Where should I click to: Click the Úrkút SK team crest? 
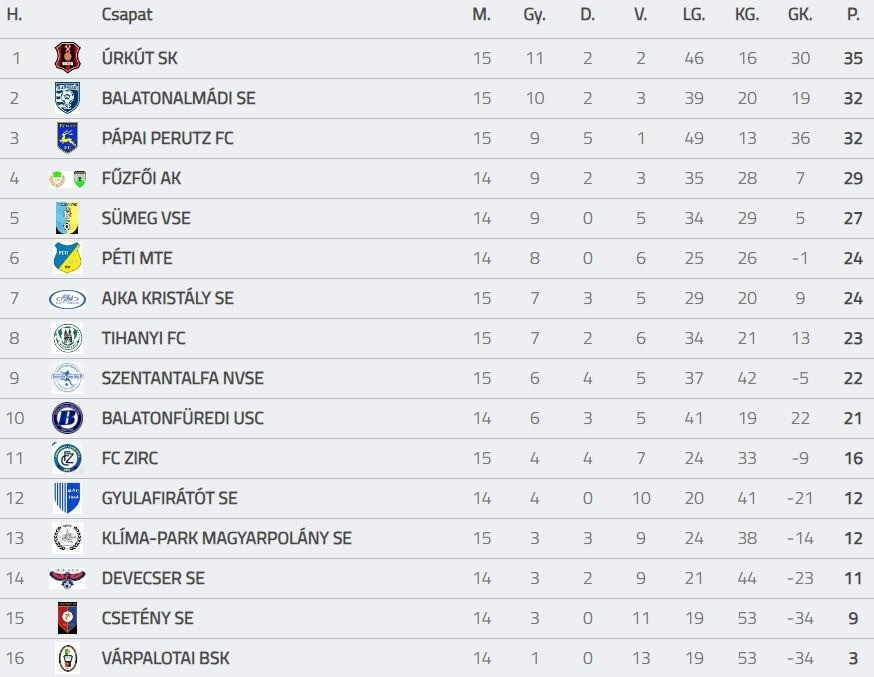67,58
